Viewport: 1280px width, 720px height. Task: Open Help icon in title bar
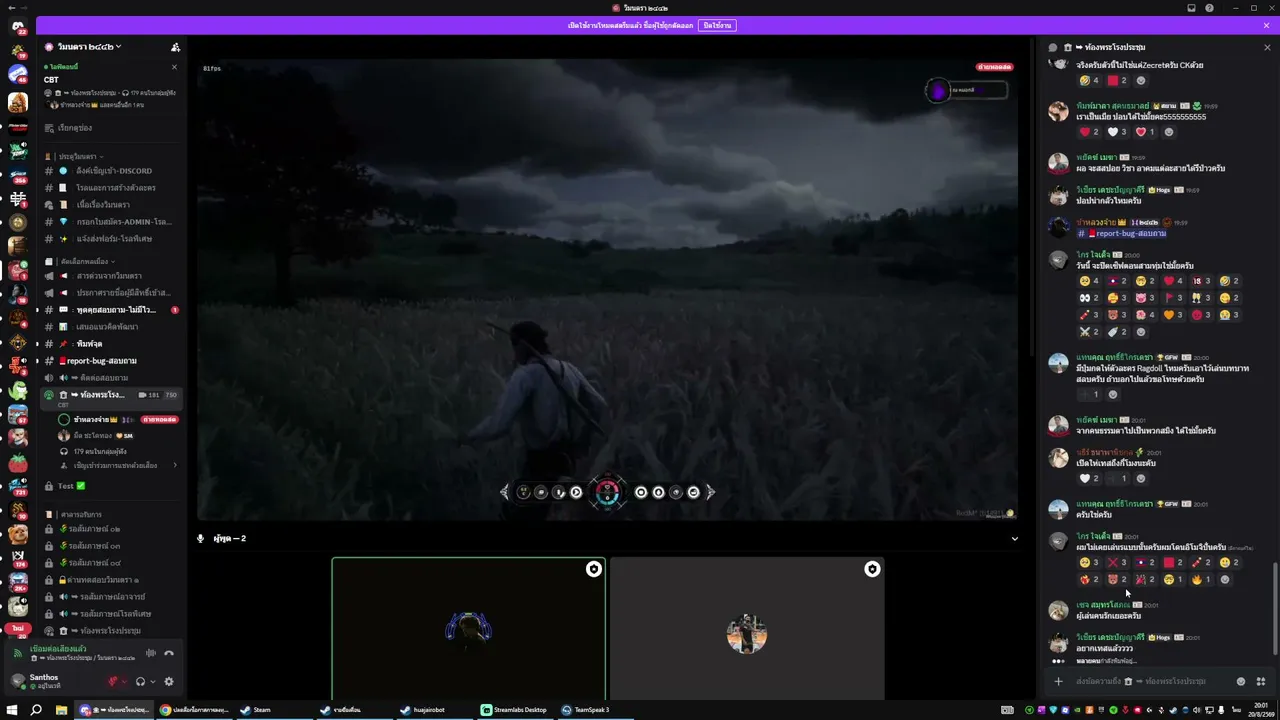point(1210,8)
